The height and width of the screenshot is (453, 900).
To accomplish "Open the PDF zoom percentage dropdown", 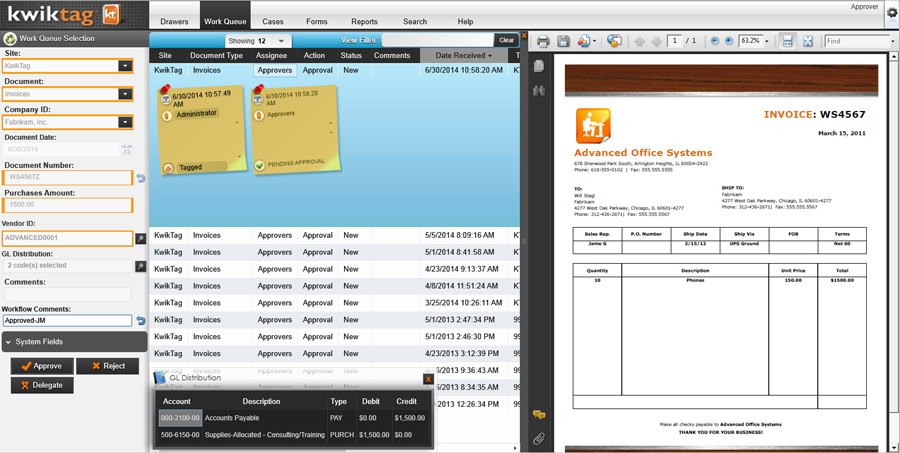I will [x=767, y=41].
